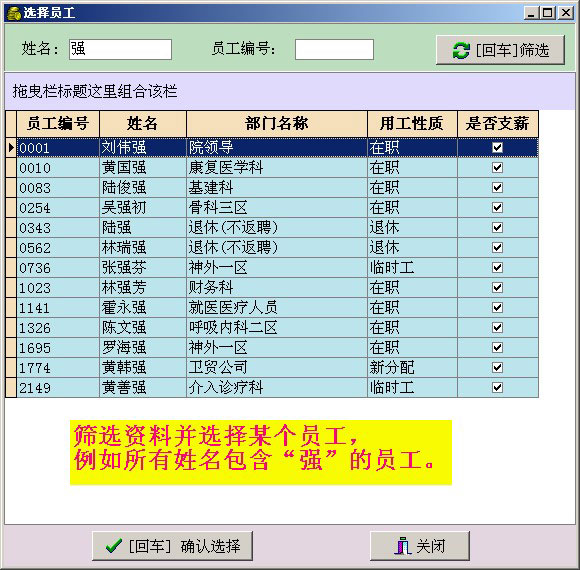
Task: Select employee number 0001 cell
Action: pyautogui.click(x=58, y=148)
